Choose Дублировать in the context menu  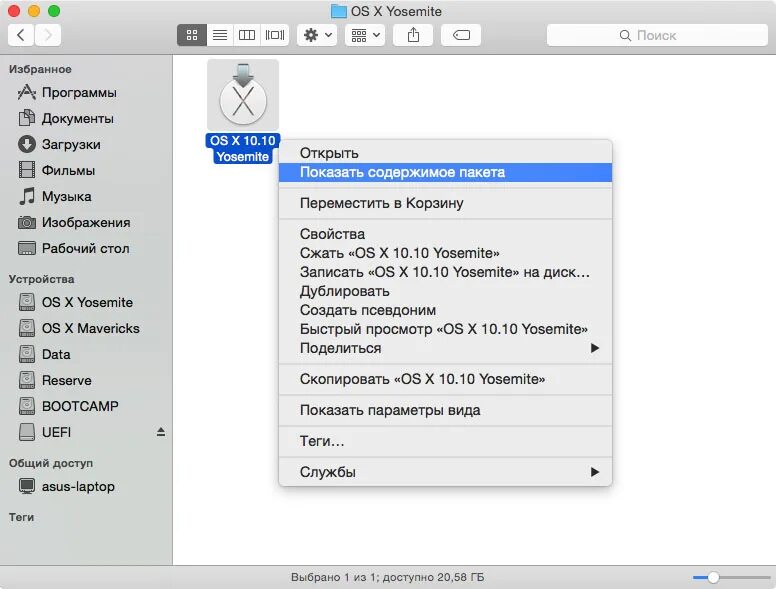[445, 291]
